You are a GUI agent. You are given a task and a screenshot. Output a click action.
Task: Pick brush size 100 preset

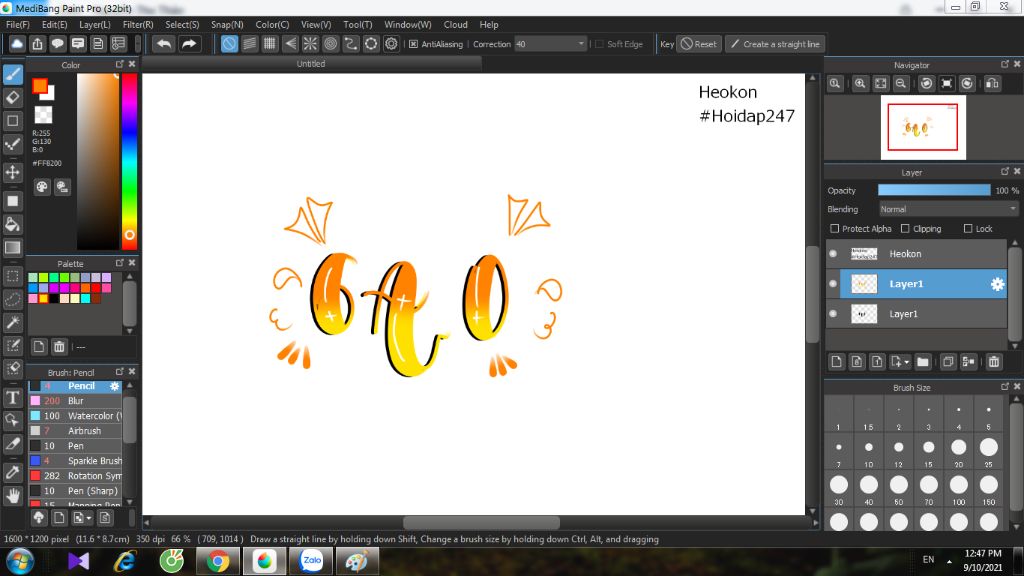pos(959,490)
